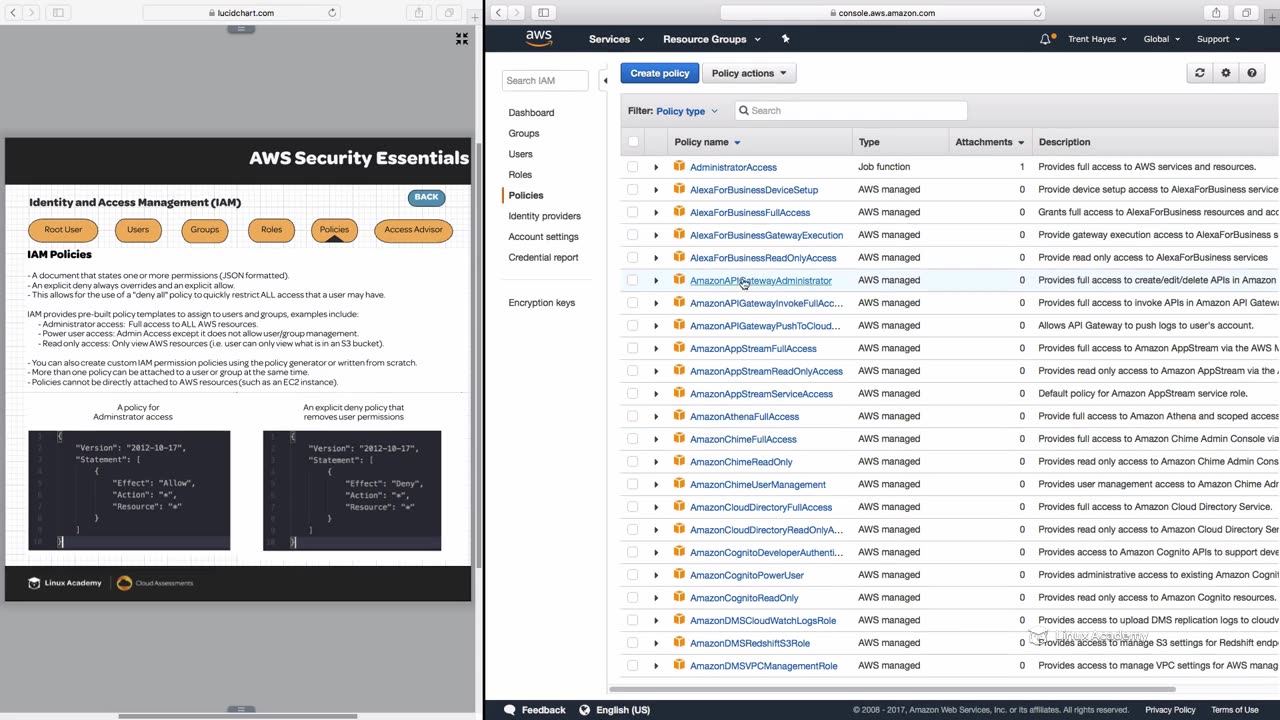The width and height of the screenshot is (1280, 720).
Task: Check the AmazonChimeFullAccess policy checkbox
Action: 633,439
